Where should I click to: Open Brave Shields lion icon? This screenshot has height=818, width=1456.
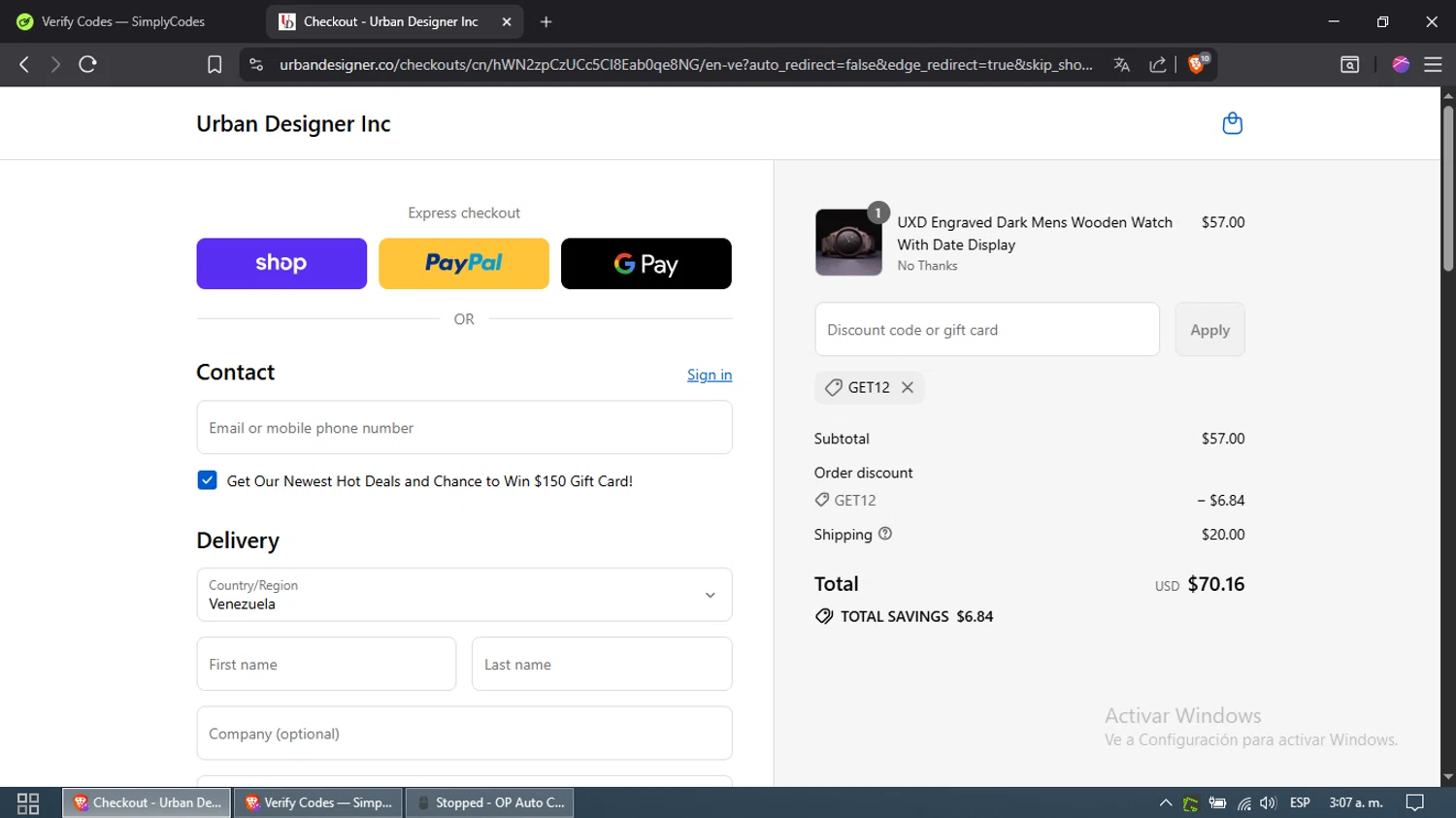click(x=1197, y=64)
